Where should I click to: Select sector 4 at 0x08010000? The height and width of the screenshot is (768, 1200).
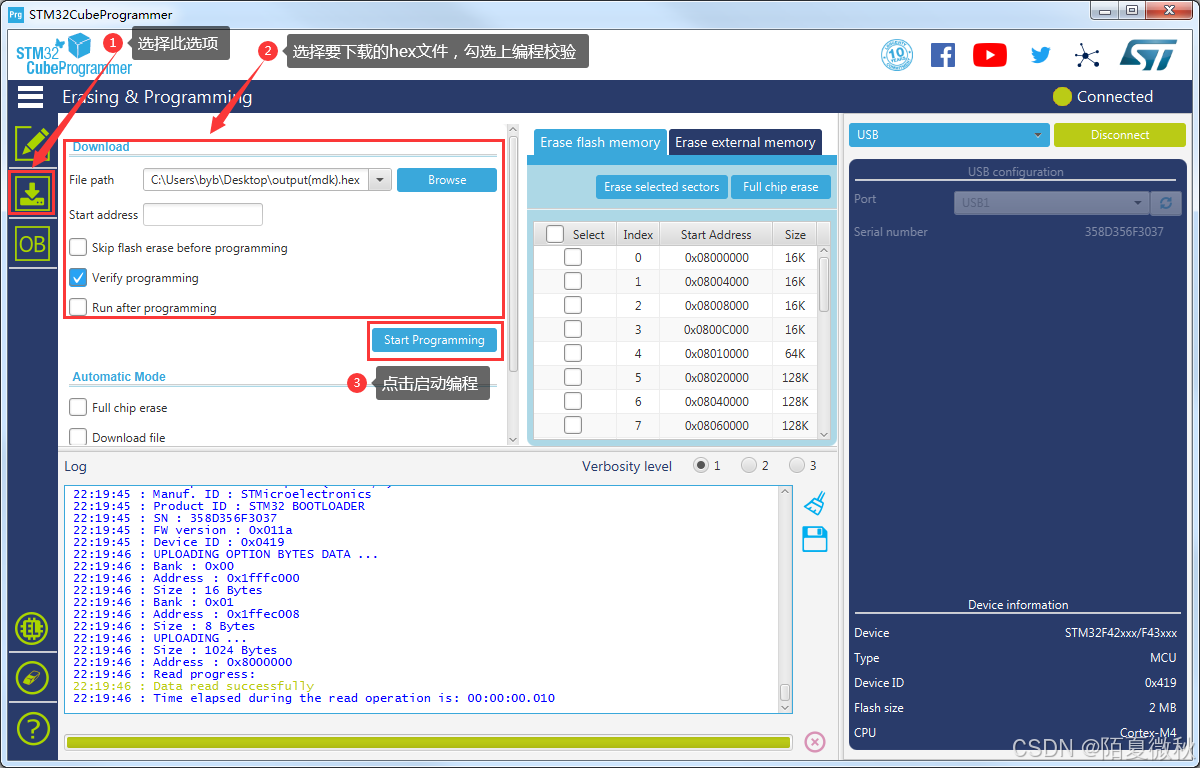pos(573,353)
